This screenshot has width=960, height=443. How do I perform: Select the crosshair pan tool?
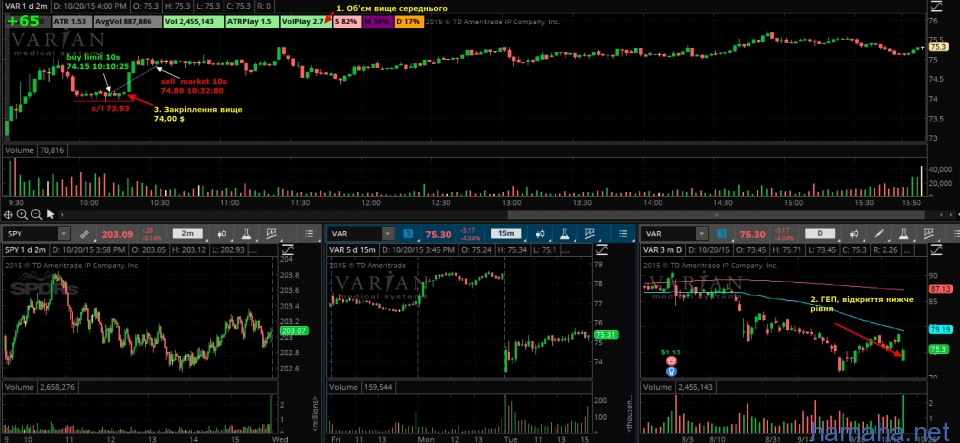(8, 215)
